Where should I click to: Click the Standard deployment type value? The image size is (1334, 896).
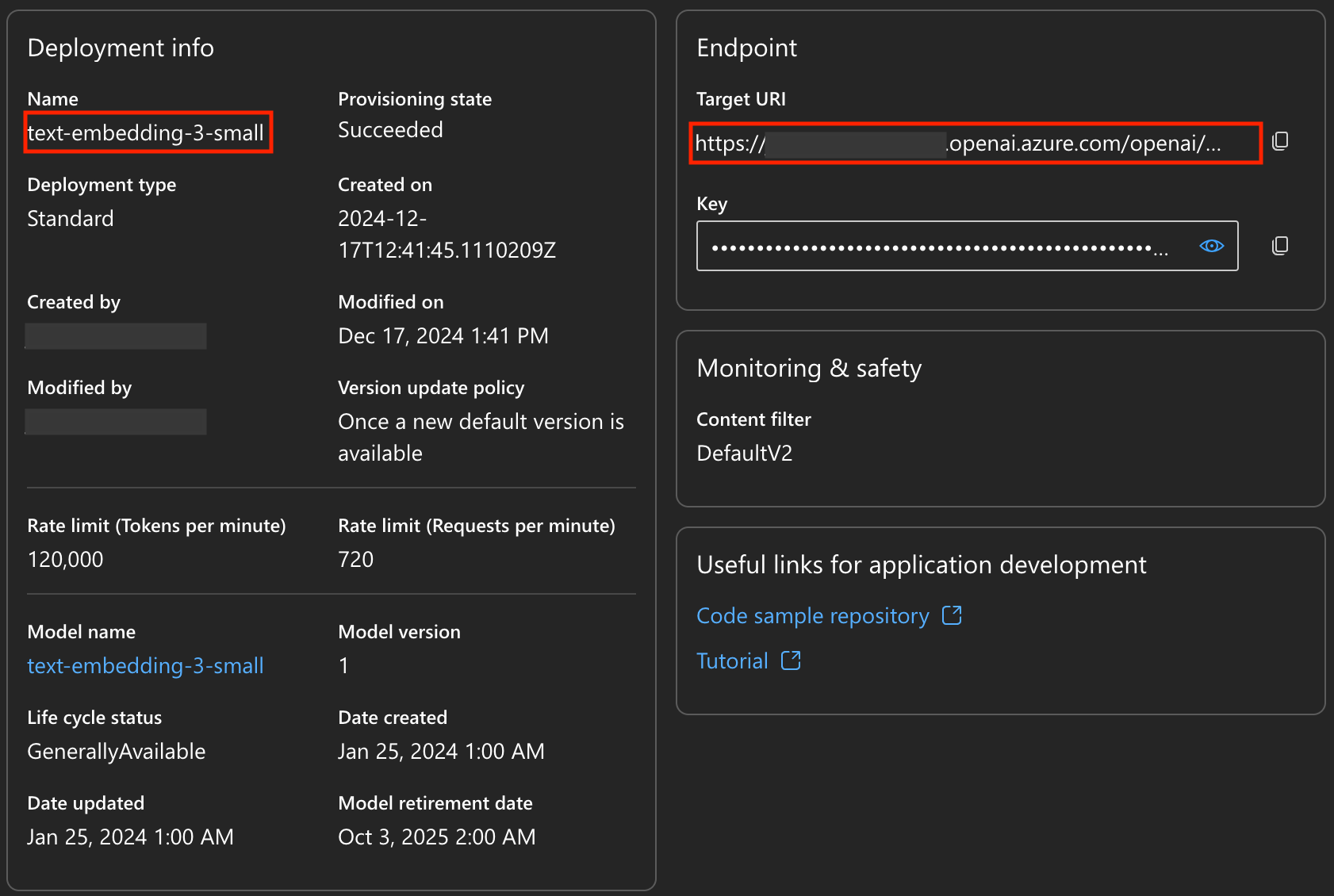pyautogui.click(x=71, y=219)
